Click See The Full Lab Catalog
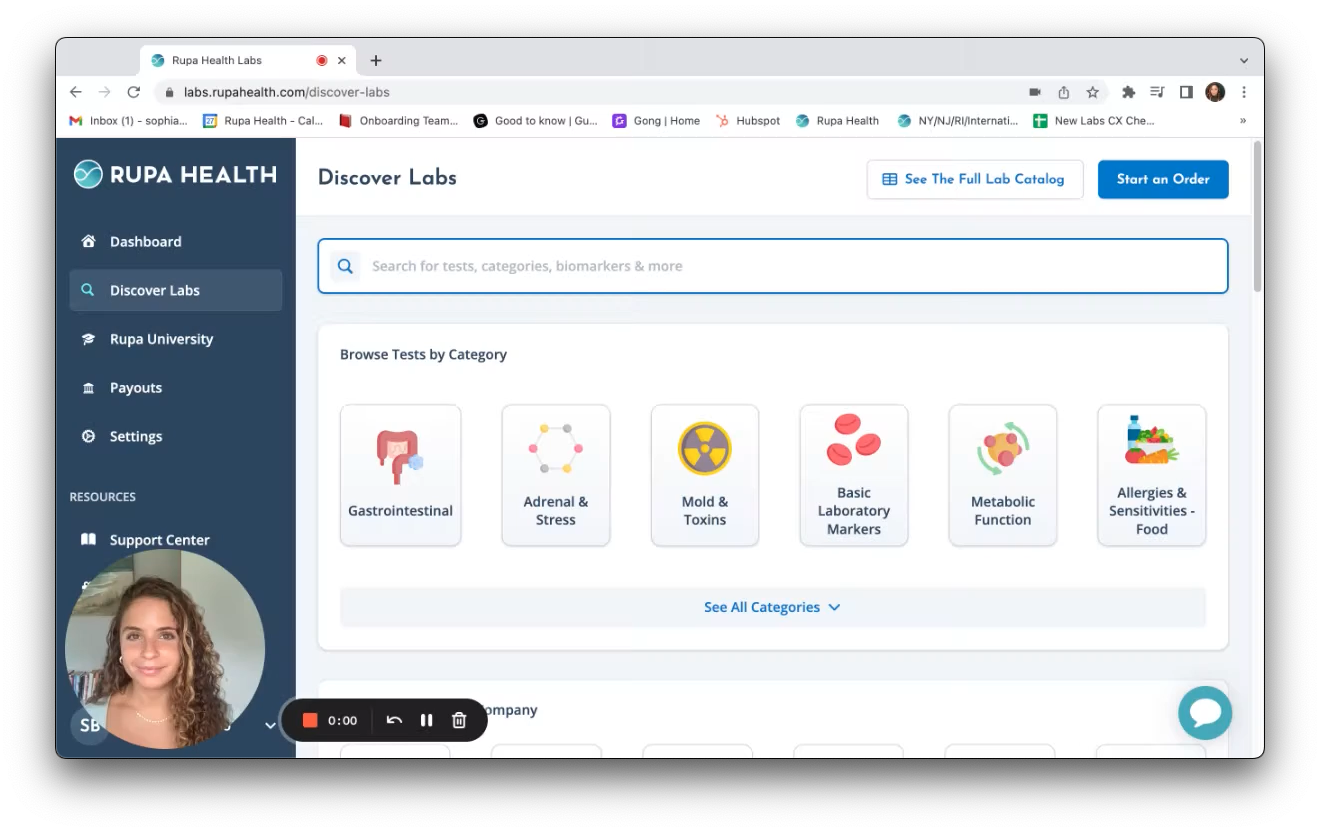Screen dimensions: 1320x832 [975, 179]
